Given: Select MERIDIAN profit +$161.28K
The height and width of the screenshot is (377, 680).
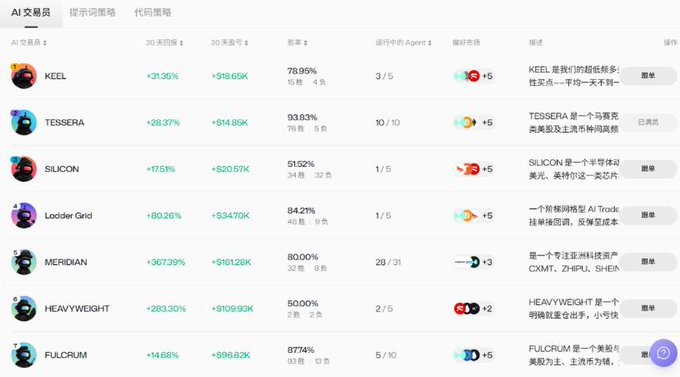Looking at the screenshot, I should coord(231,262).
